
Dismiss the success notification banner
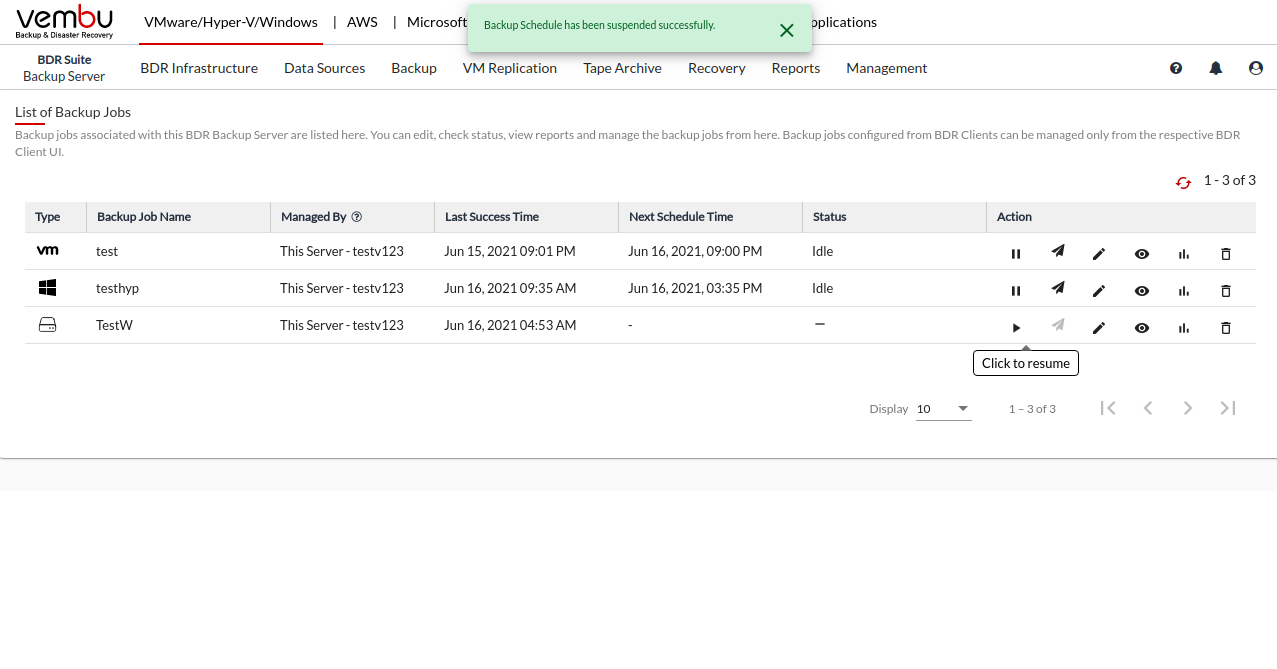786,30
